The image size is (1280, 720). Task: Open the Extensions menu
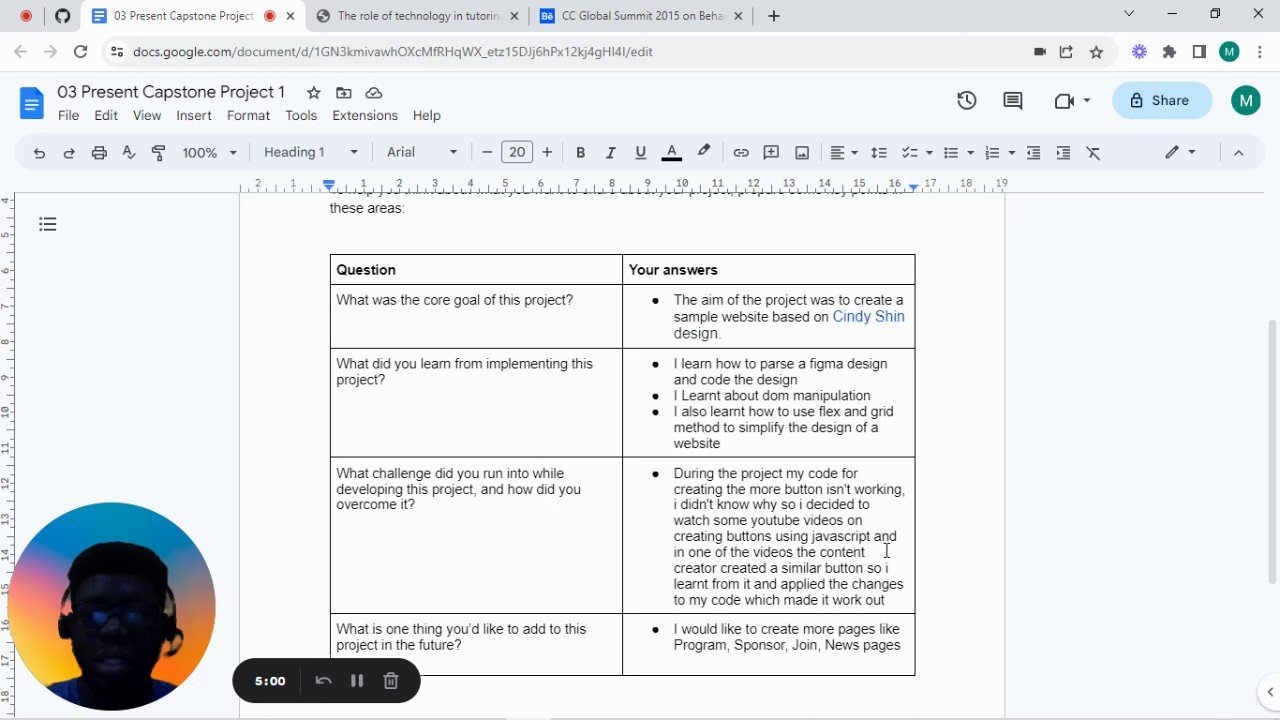click(x=365, y=116)
